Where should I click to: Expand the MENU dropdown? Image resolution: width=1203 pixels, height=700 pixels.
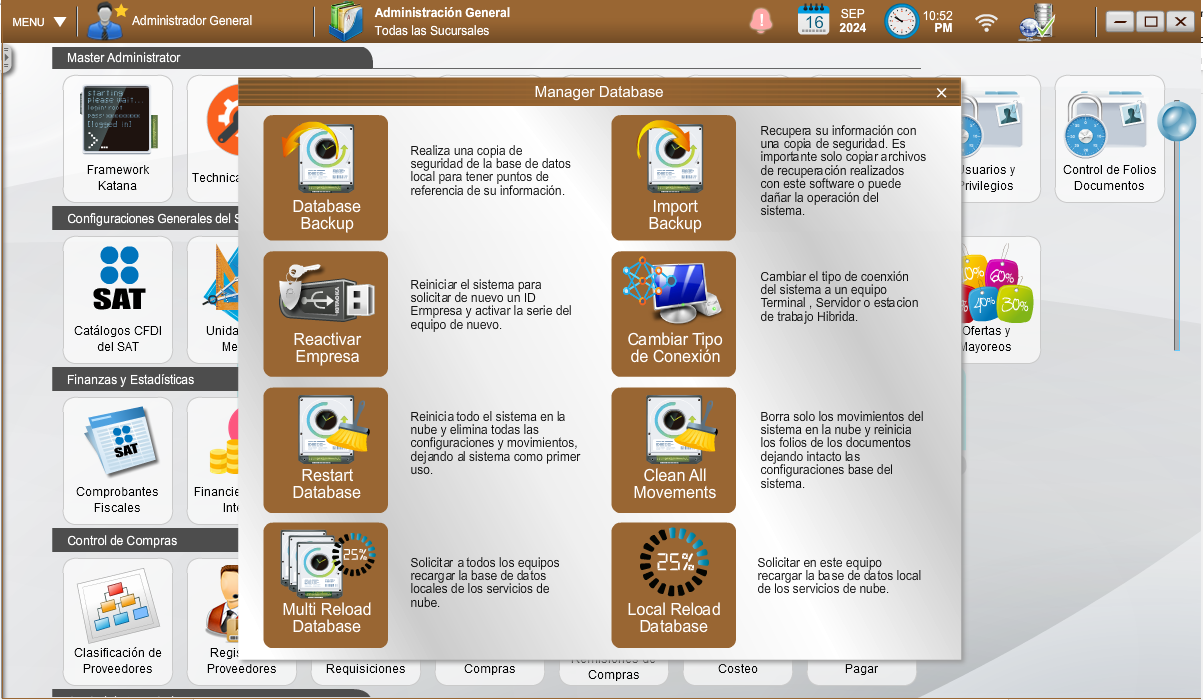[x=39, y=21]
